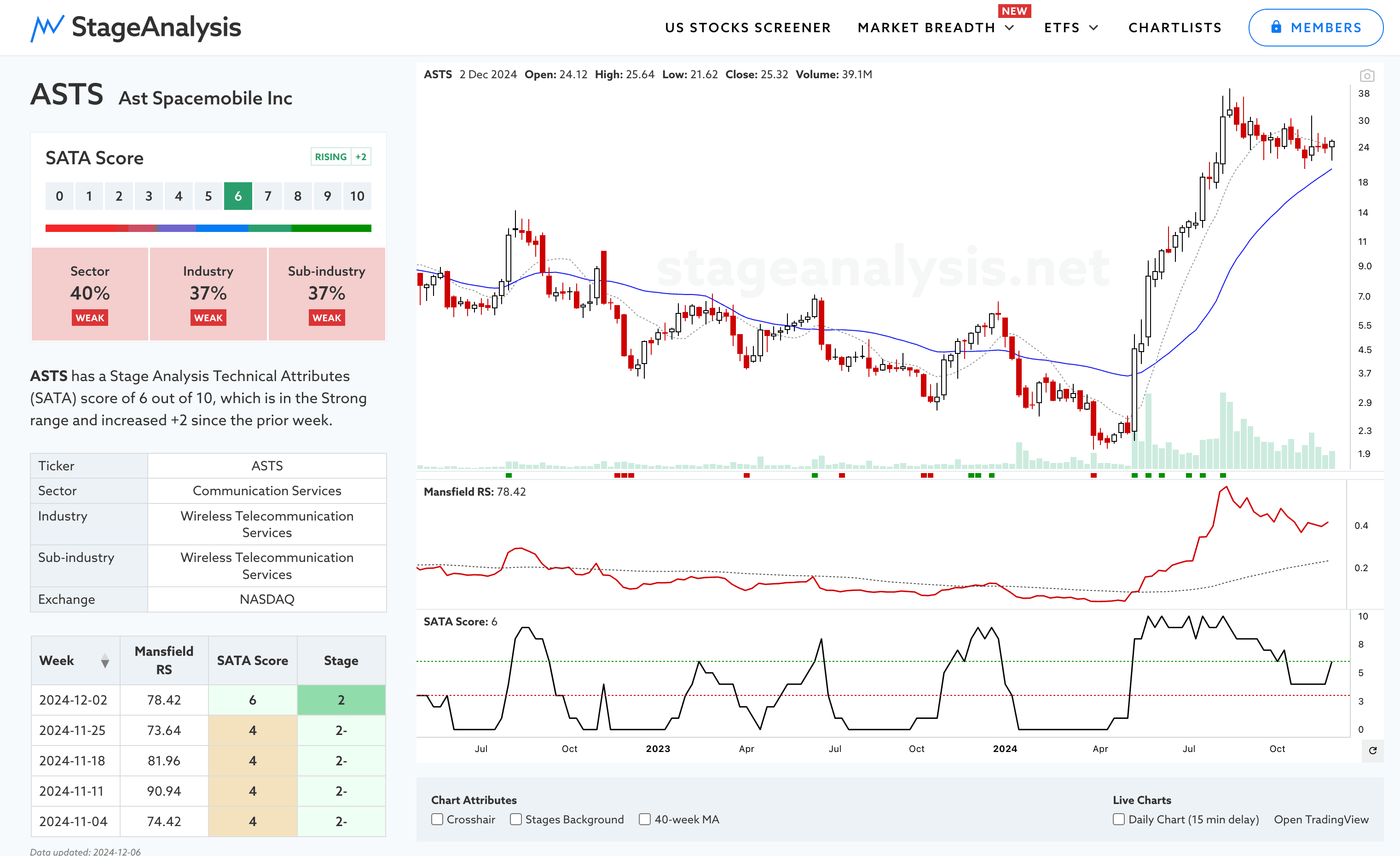1400x856 pixels.
Task: Click the 2023 label on chart time axis
Action: tap(657, 749)
